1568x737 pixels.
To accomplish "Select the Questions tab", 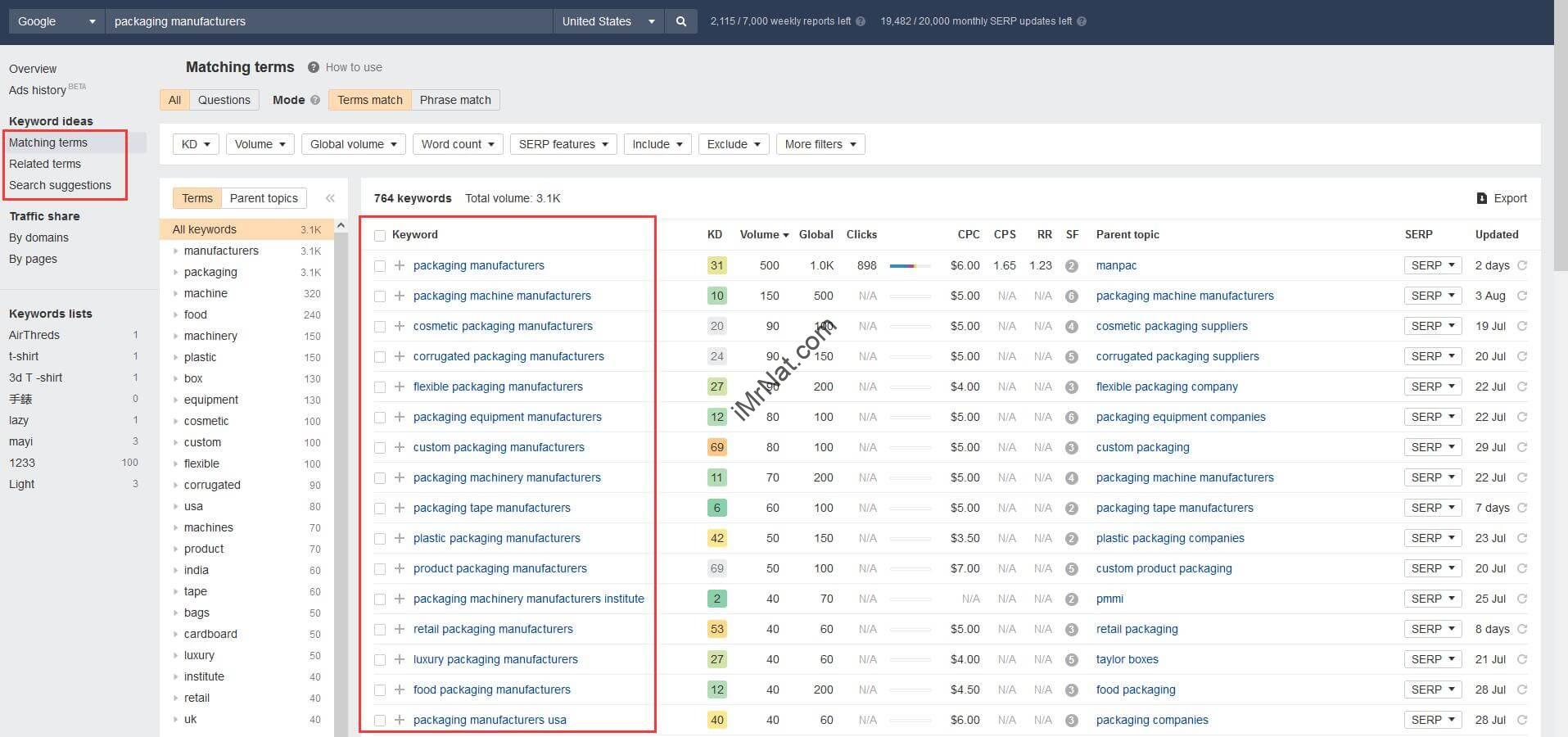I will (x=224, y=100).
